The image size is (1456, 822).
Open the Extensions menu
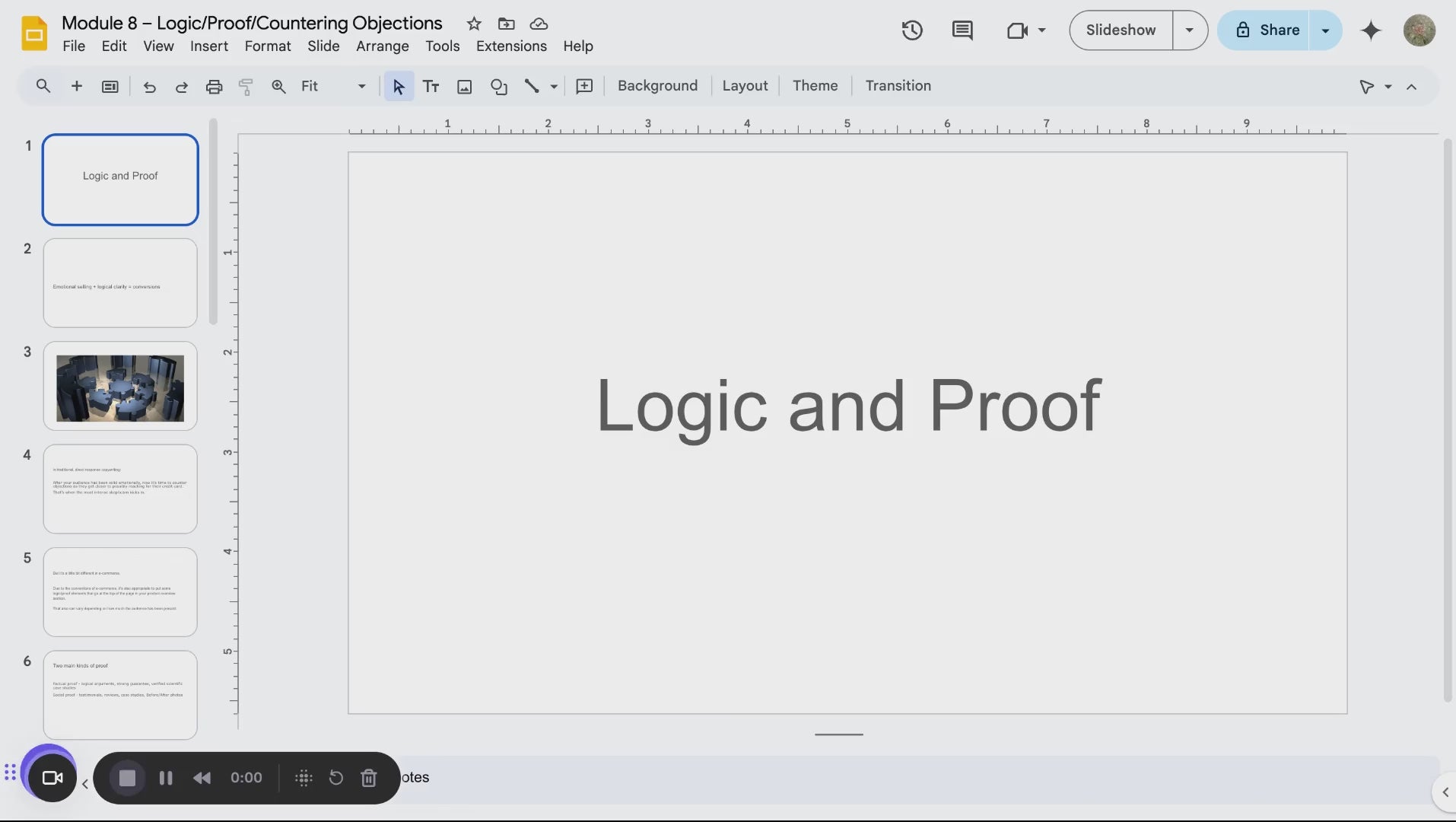[x=511, y=46]
